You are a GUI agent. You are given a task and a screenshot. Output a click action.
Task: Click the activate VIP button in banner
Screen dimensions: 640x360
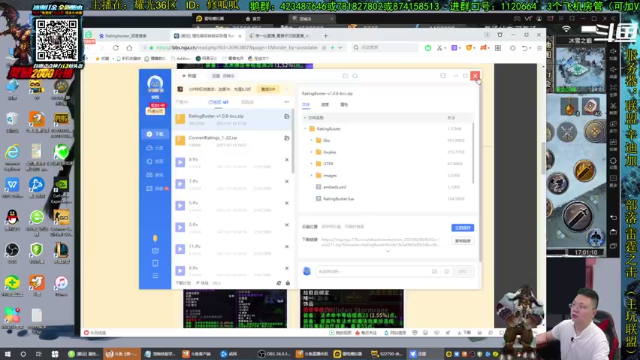point(268,89)
